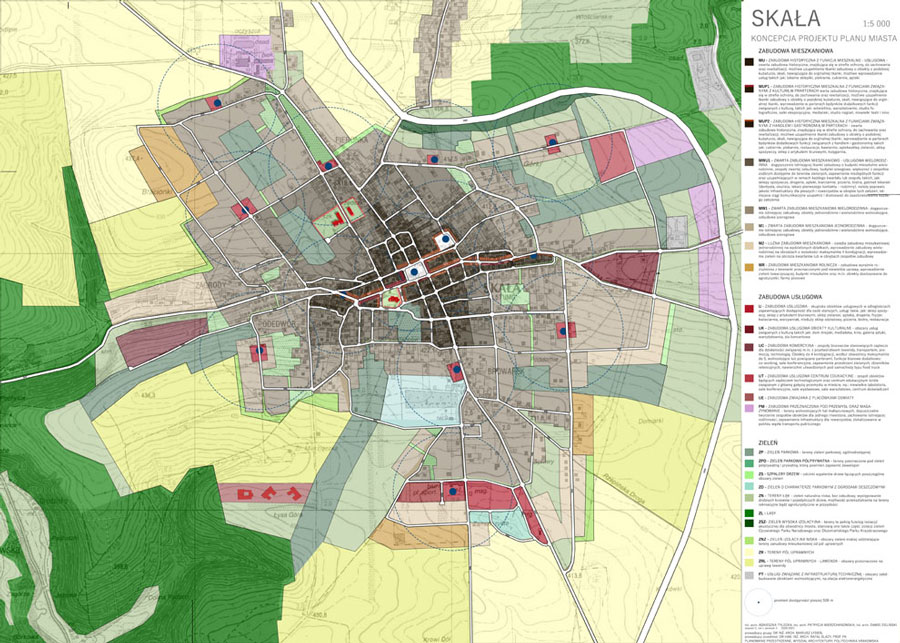900x643 pixels.
Task: Pick the ZL forest green legend swatch
Action: tap(749, 512)
